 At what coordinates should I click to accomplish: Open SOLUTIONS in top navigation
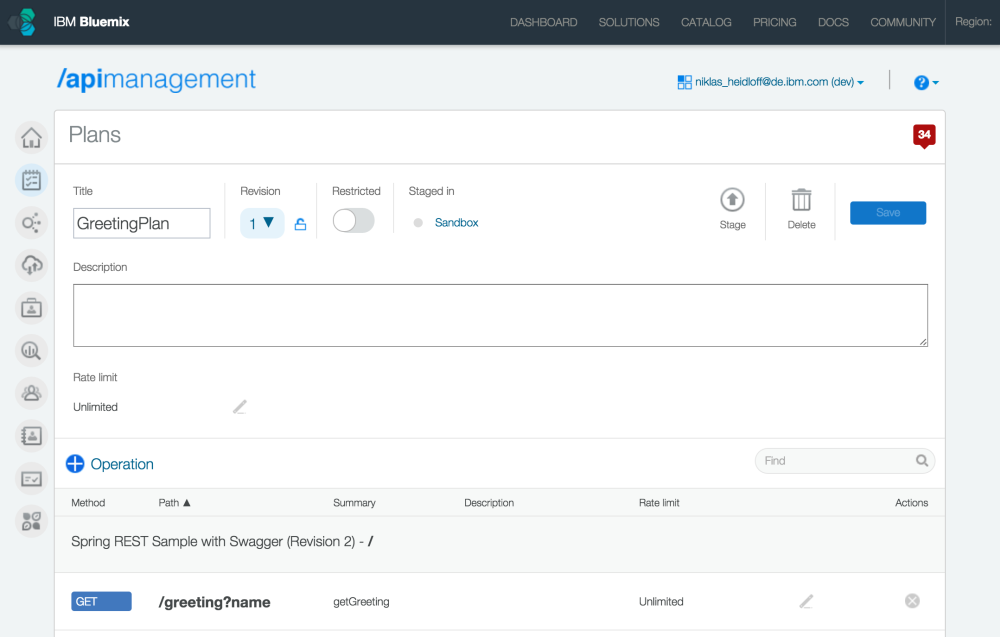coord(629,22)
